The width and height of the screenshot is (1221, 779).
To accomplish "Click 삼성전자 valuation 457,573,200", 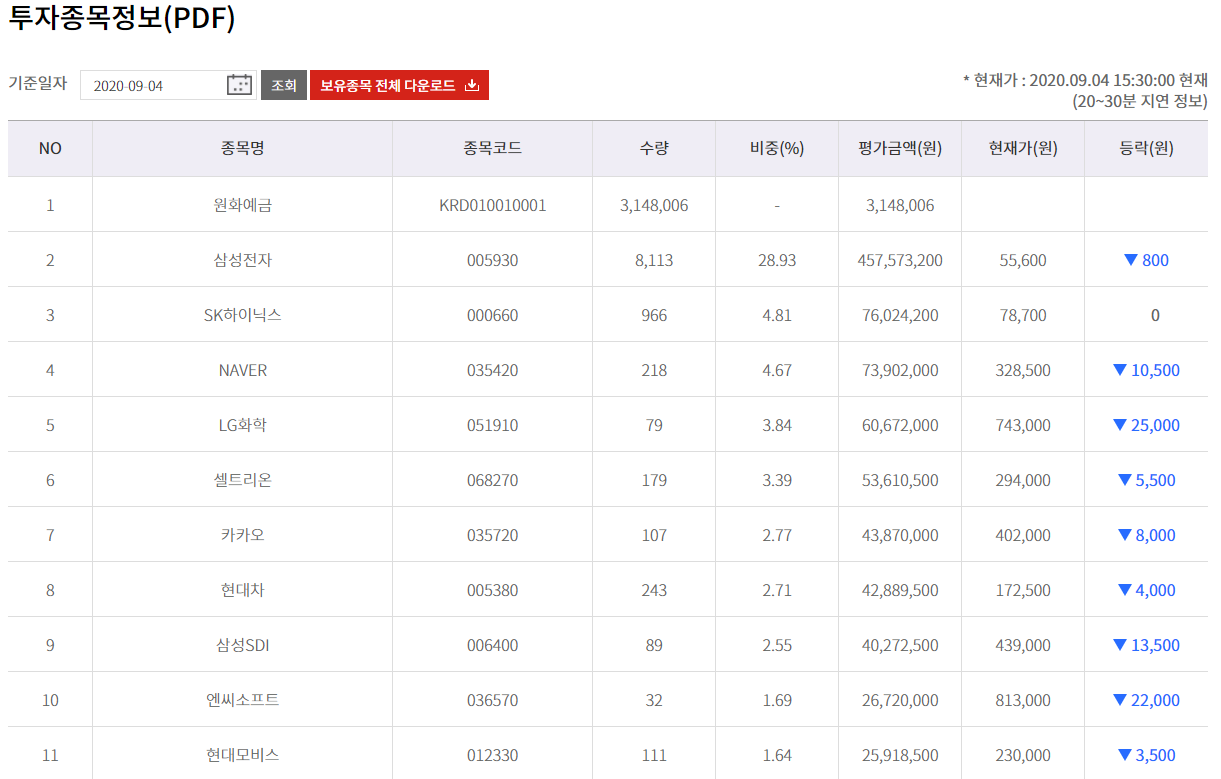I will (x=900, y=260).
